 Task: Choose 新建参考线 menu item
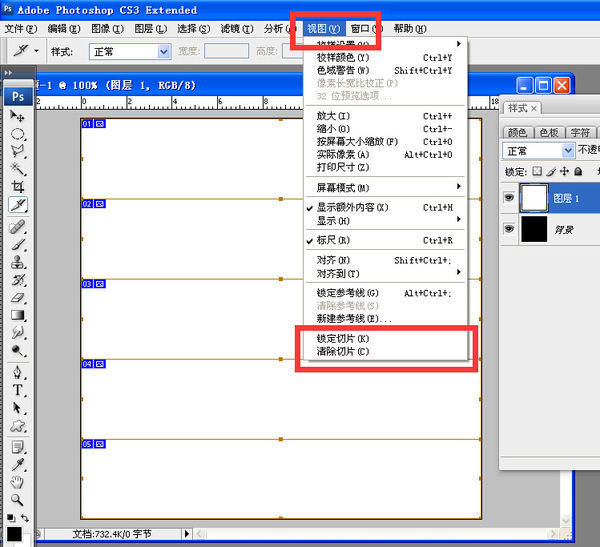click(386, 318)
